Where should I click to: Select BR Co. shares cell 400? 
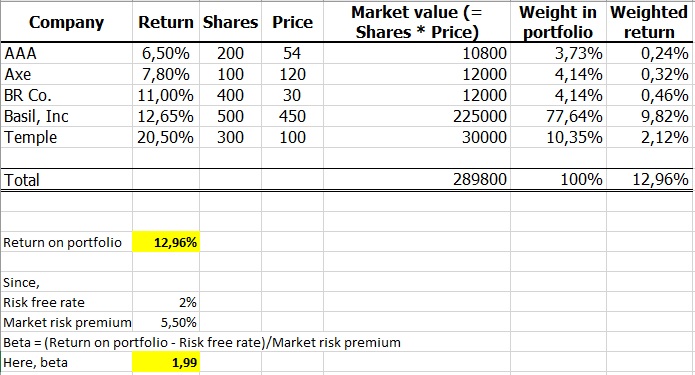tap(230, 95)
